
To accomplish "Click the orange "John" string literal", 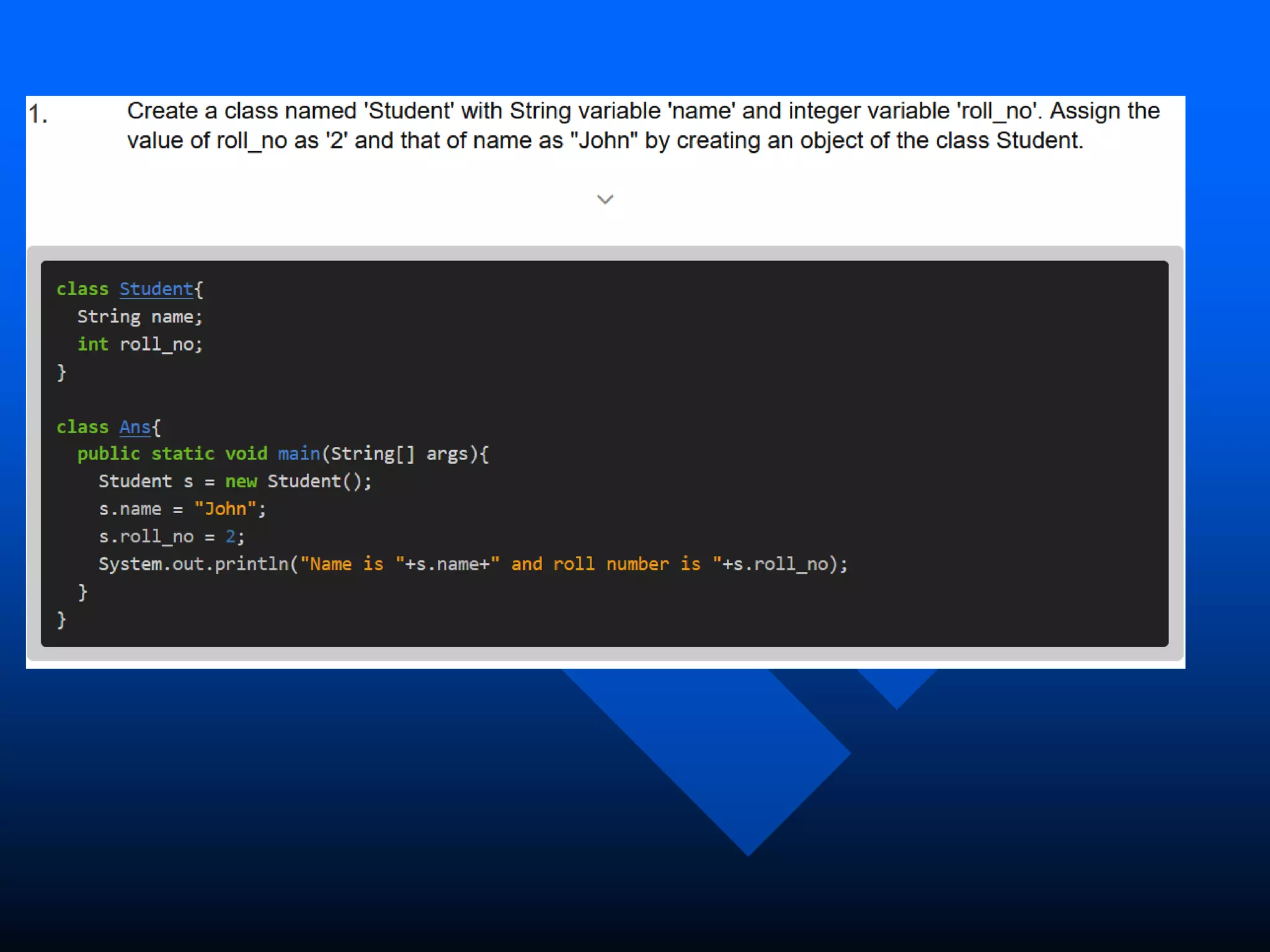I will 225,509.
